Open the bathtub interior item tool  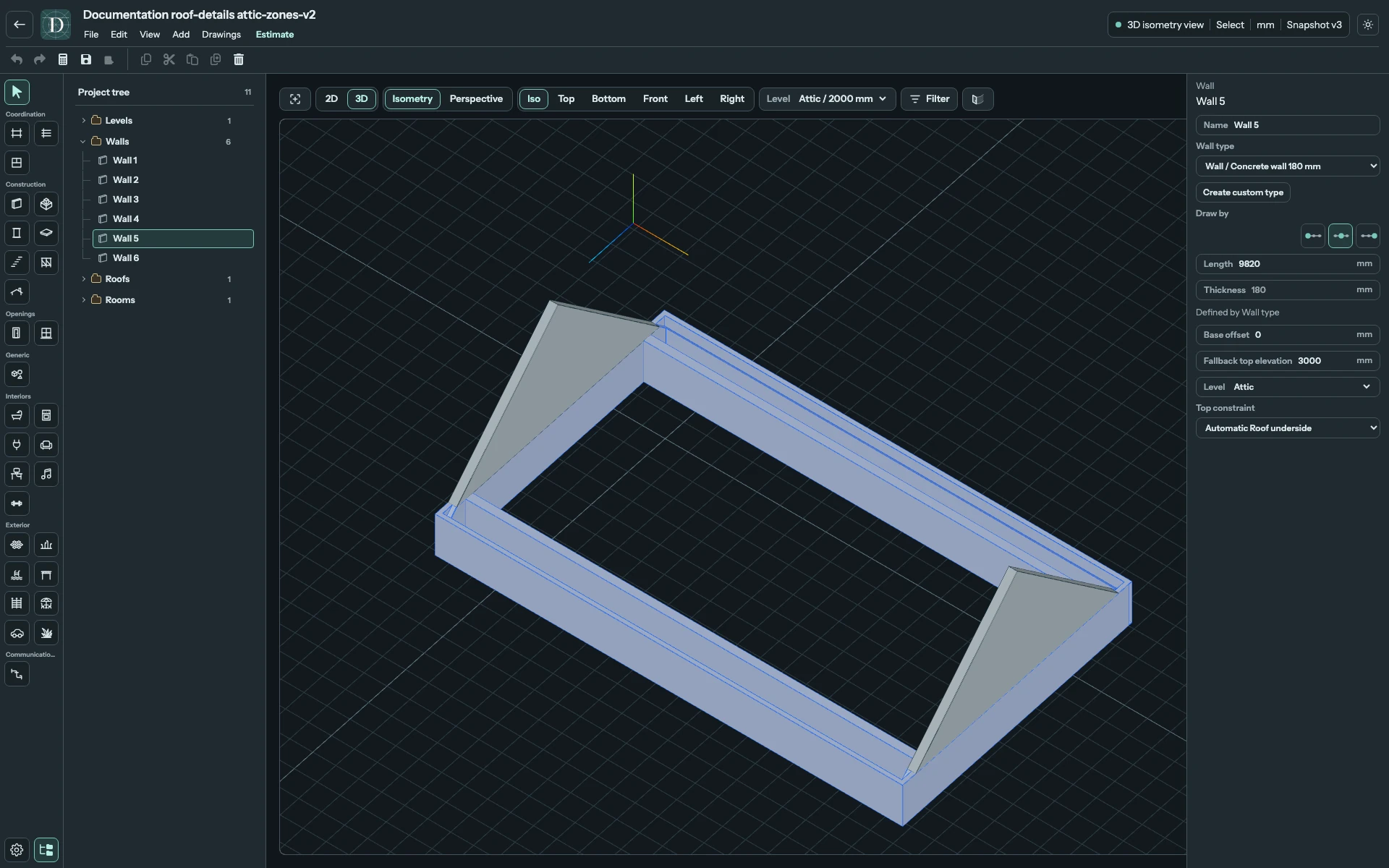pos(17,416)
